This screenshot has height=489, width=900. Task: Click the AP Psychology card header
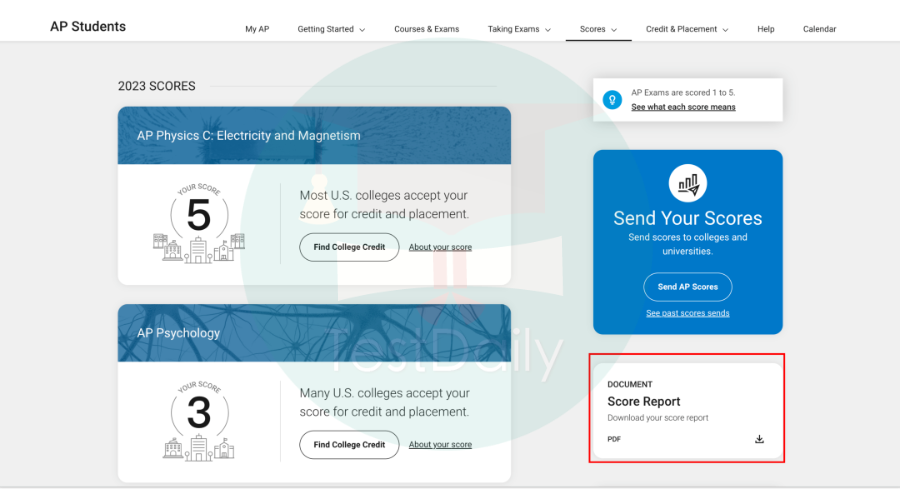314,333
